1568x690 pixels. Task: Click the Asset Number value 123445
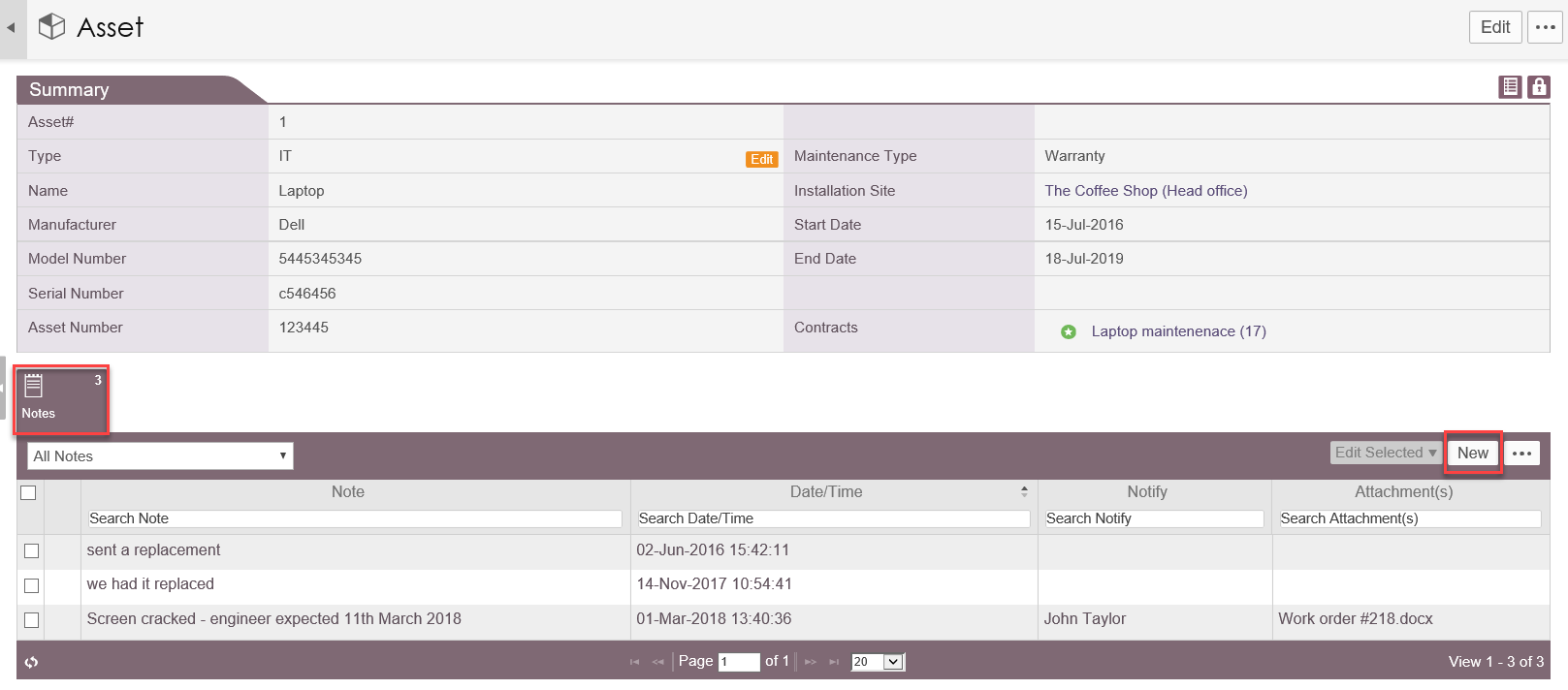(304, 328)
